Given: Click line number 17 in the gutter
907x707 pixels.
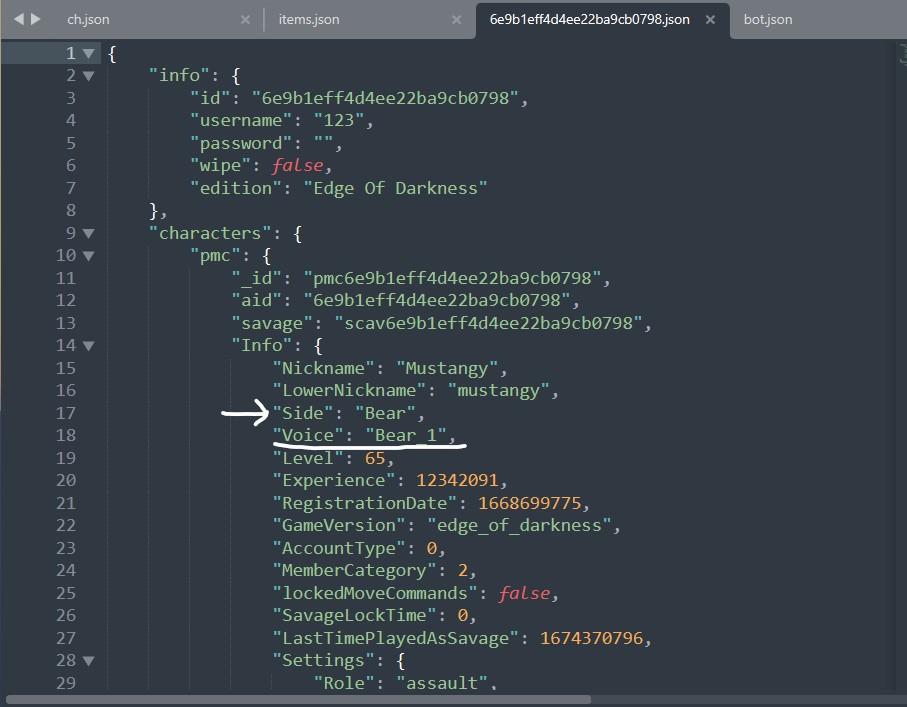Looking at the screenshot, I should tap(66, 413).
